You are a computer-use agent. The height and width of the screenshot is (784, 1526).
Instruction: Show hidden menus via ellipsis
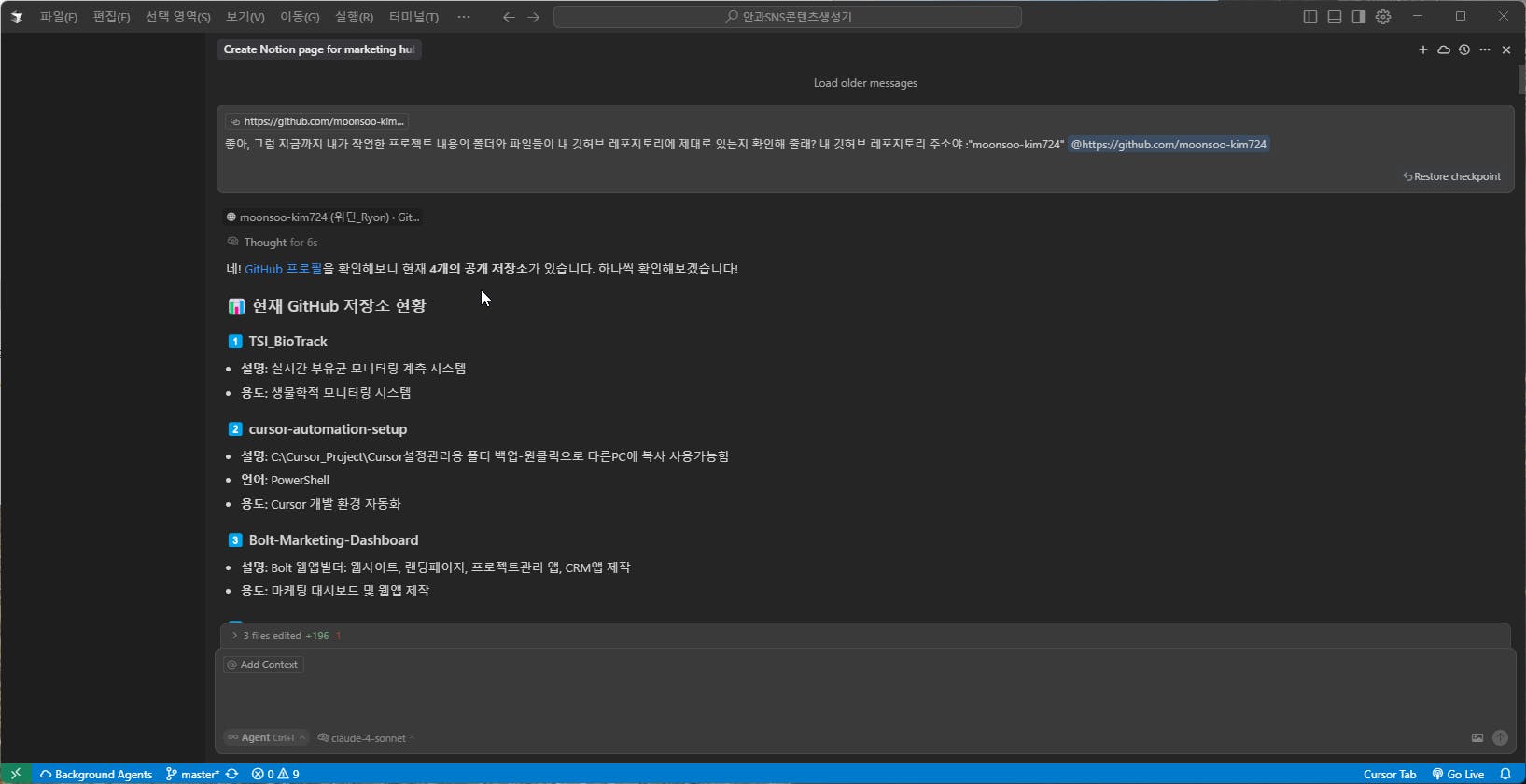(x=464, y=17)
